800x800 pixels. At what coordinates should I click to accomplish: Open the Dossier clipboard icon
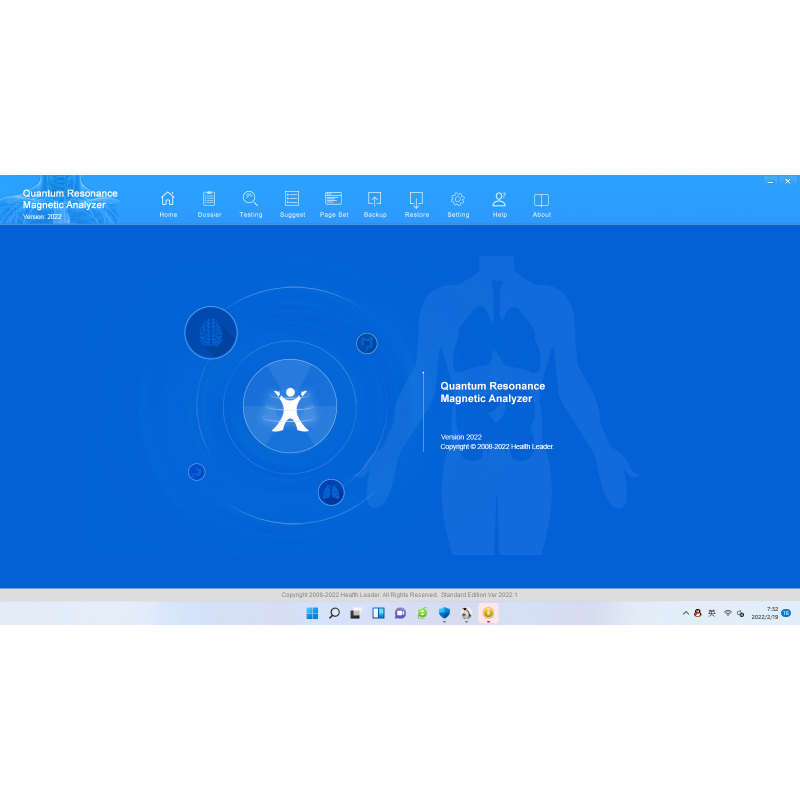[x=209, y=199]
